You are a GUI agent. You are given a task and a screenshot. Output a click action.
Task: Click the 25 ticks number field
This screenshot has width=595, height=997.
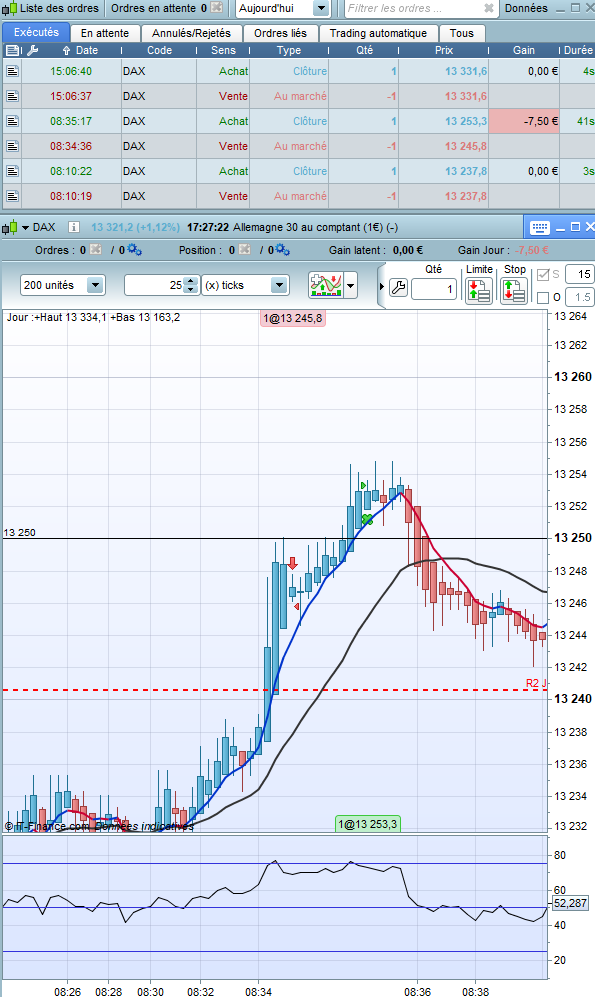click(154, 285)
